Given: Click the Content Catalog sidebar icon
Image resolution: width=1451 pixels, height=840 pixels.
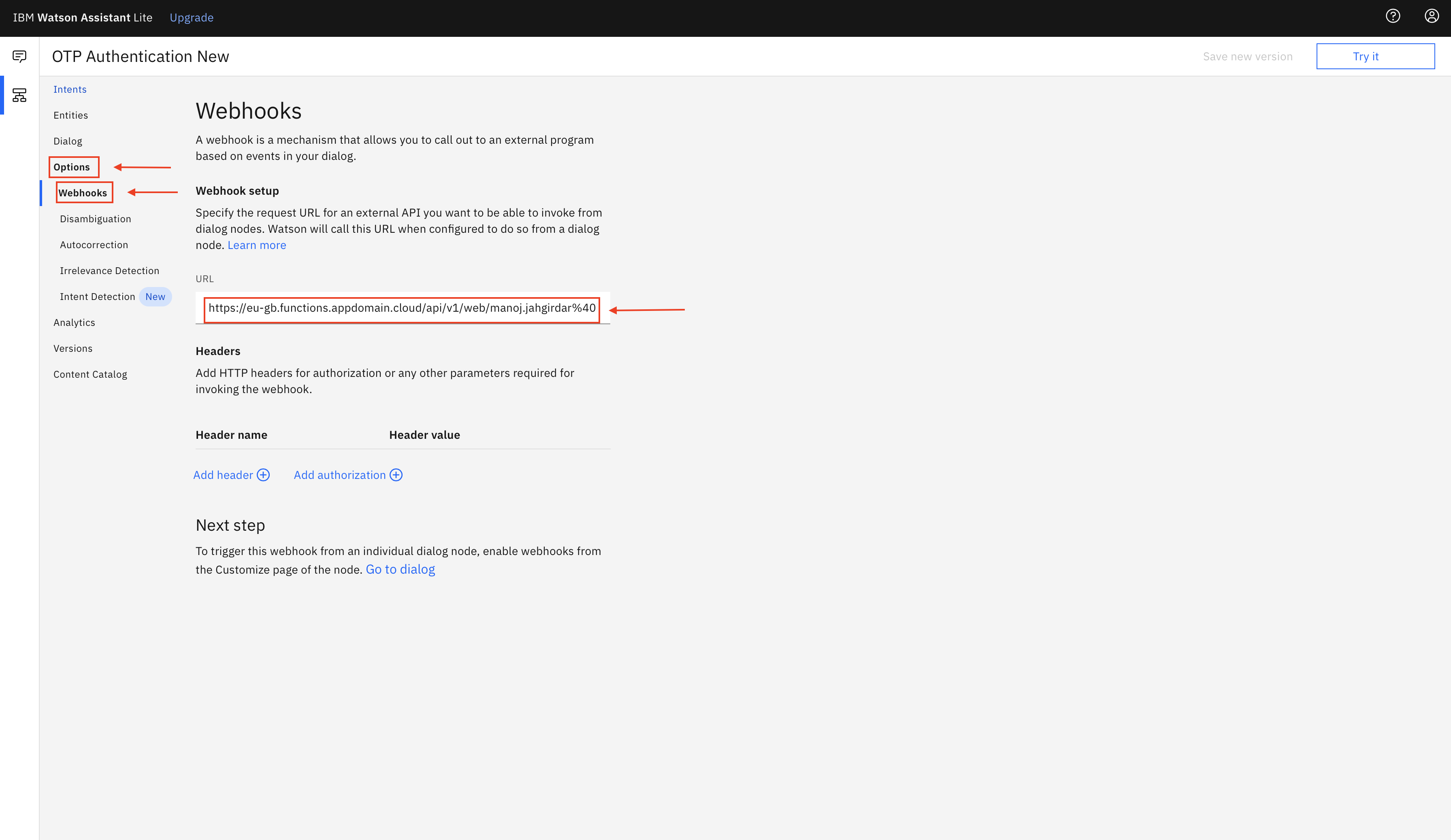Looking at the screenshot, I should tap(90, 374).
